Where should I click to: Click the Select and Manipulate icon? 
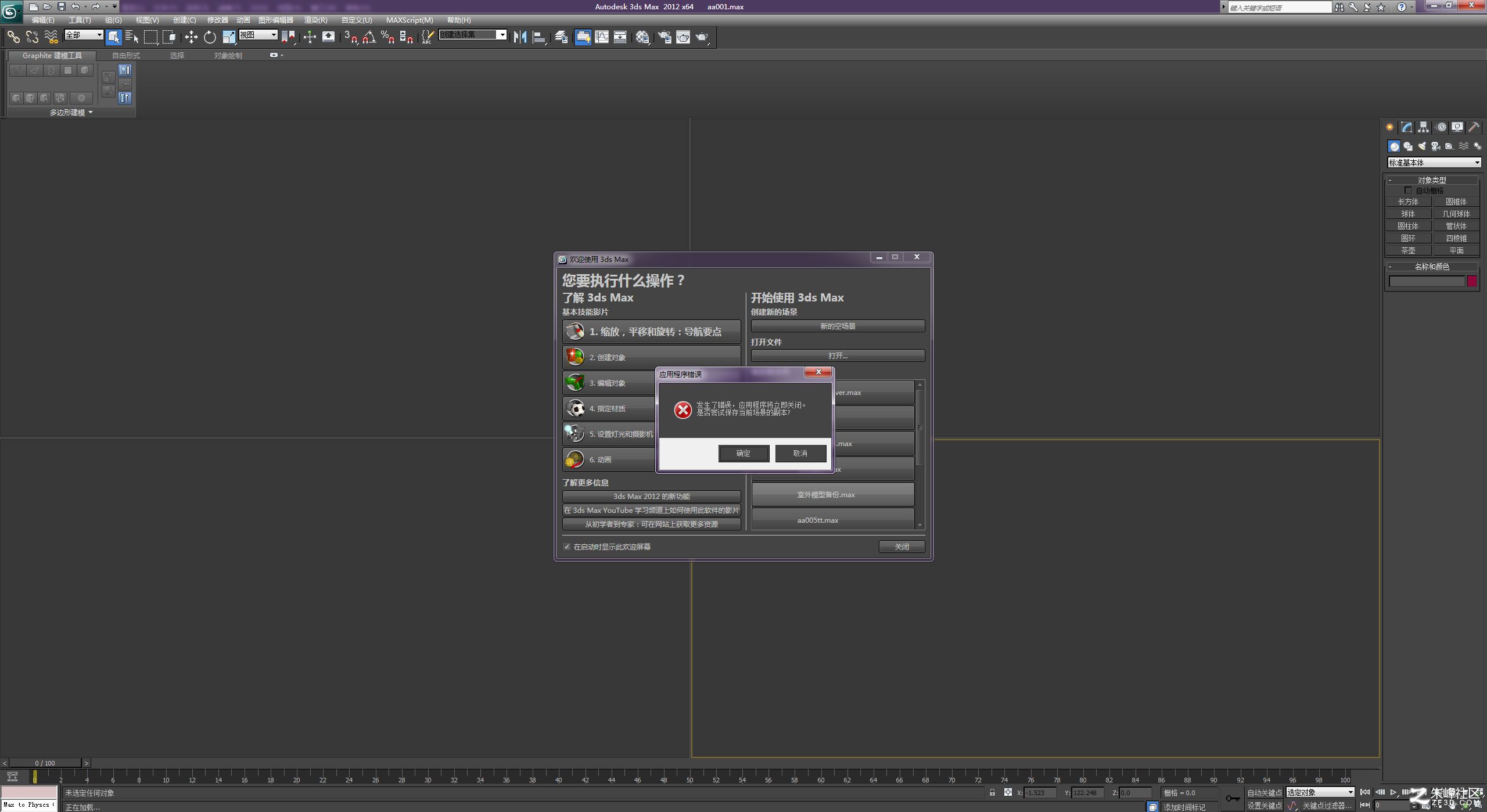310,37
